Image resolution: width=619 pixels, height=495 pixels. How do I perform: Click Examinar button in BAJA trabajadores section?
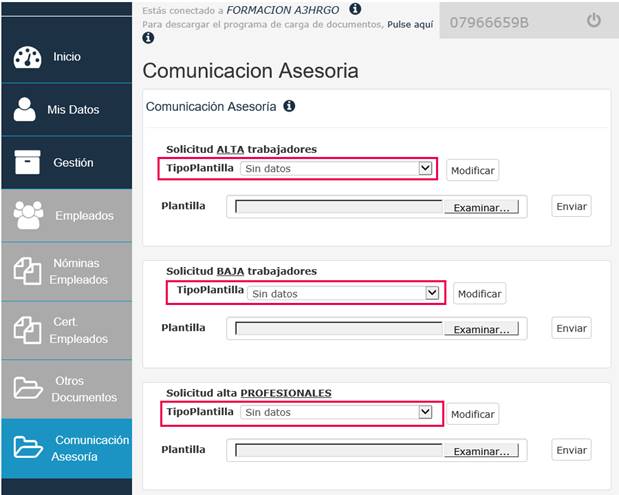481,329
